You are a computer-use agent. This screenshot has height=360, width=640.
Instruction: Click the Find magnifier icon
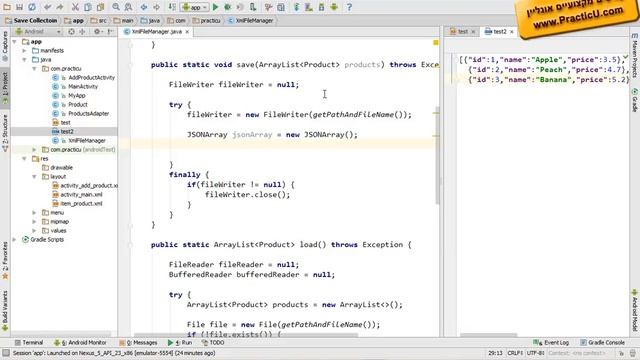[x=116, y=7]
